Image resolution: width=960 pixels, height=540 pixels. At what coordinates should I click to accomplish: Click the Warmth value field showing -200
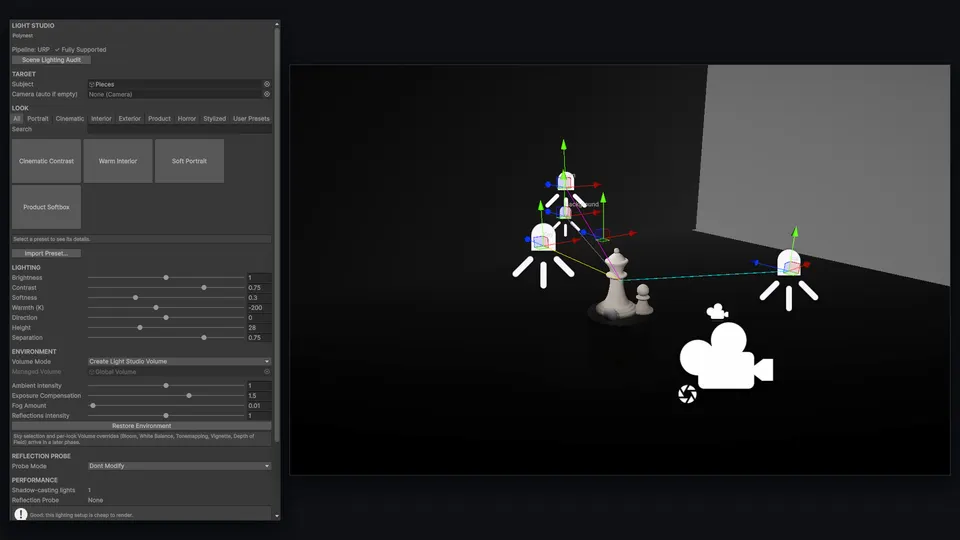tap(259, 308)
